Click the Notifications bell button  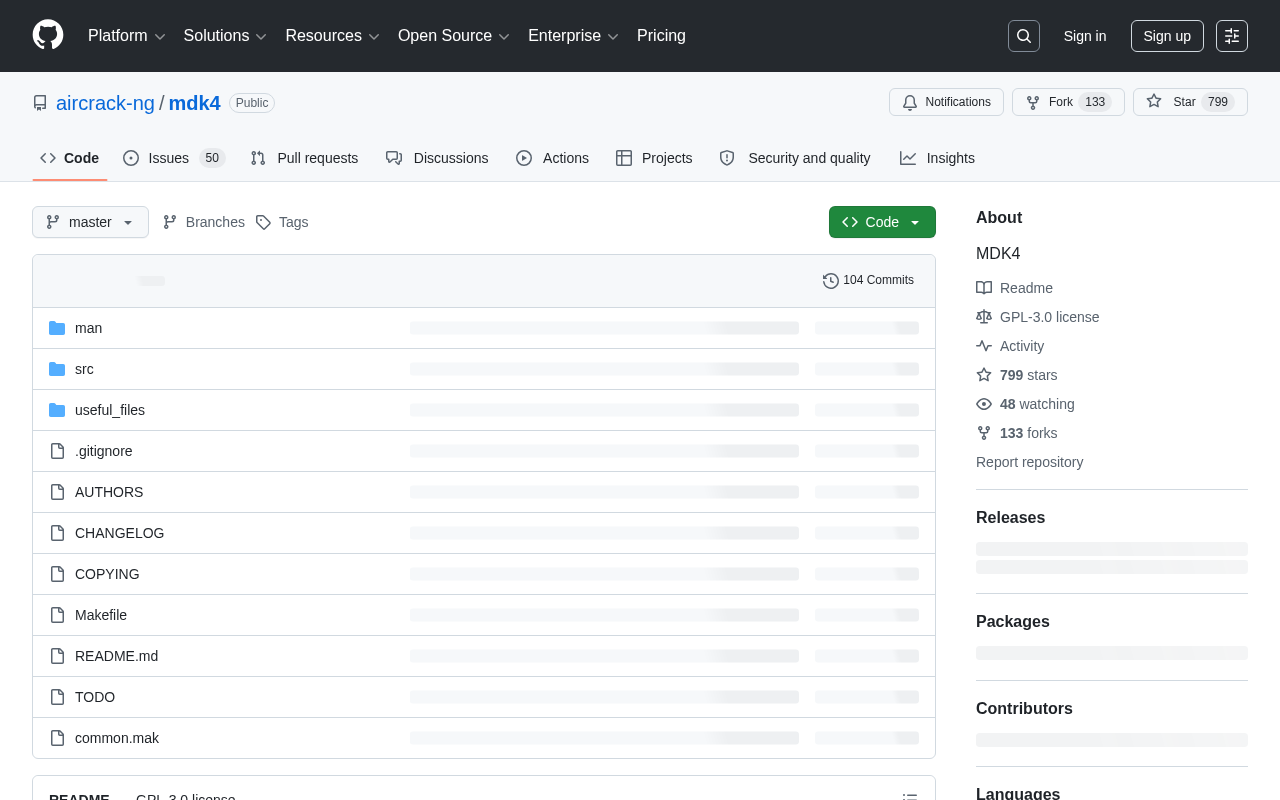click(x=946, y=102)
